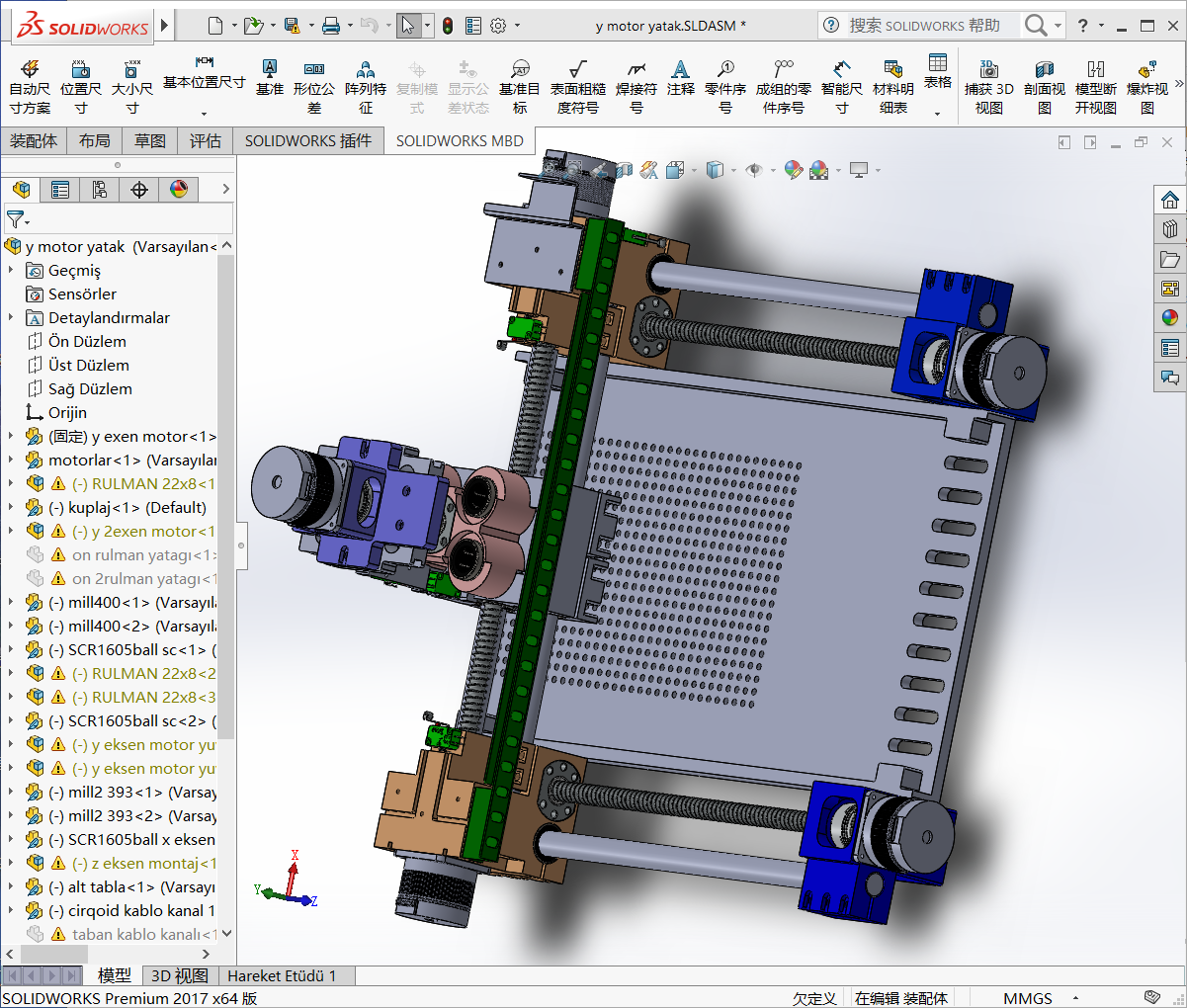The width and height of the screenshot is (1187, 1008).
Task: Open the Appearances color ball icon in task pane
Action: pyautogui.click(x=1170, y=318)
